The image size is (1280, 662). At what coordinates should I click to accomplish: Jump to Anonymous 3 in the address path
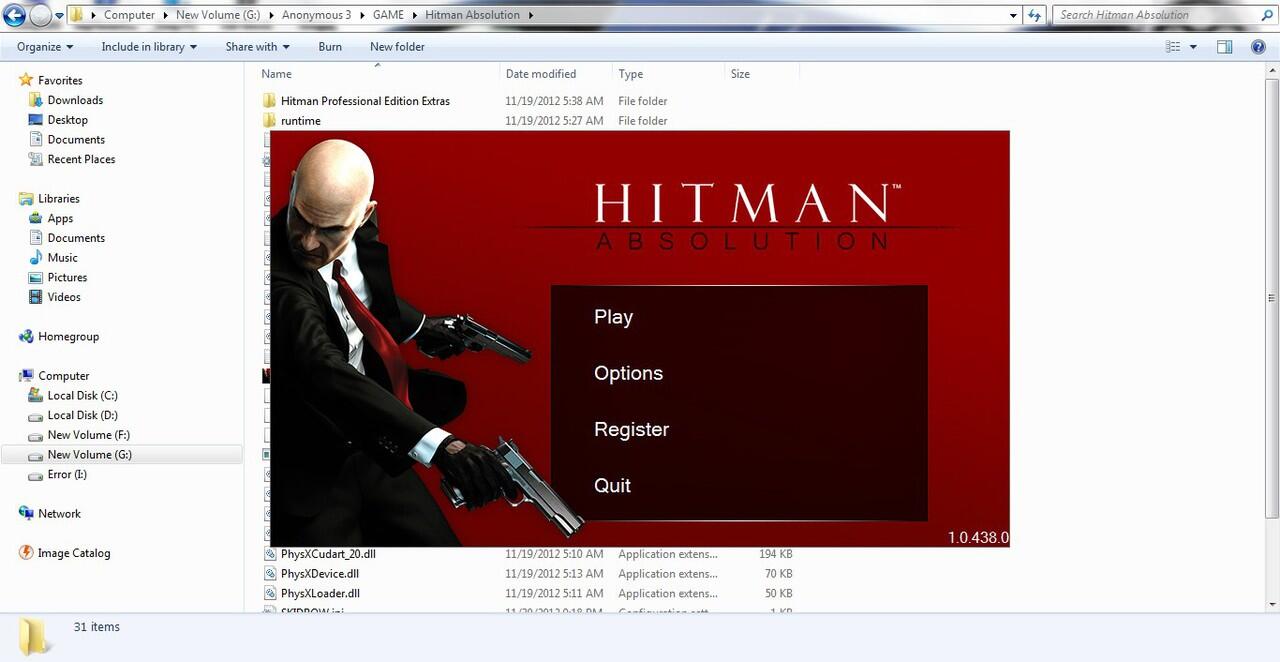pos(316,15)
